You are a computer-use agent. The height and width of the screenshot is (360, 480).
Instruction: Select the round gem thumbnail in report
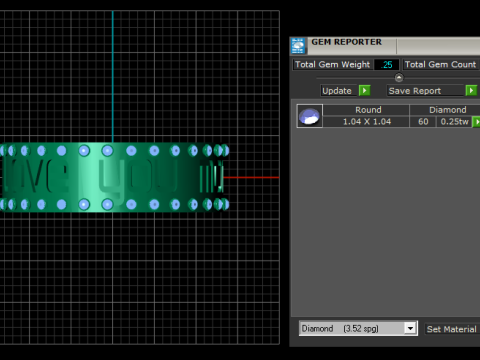click(310, 116)
